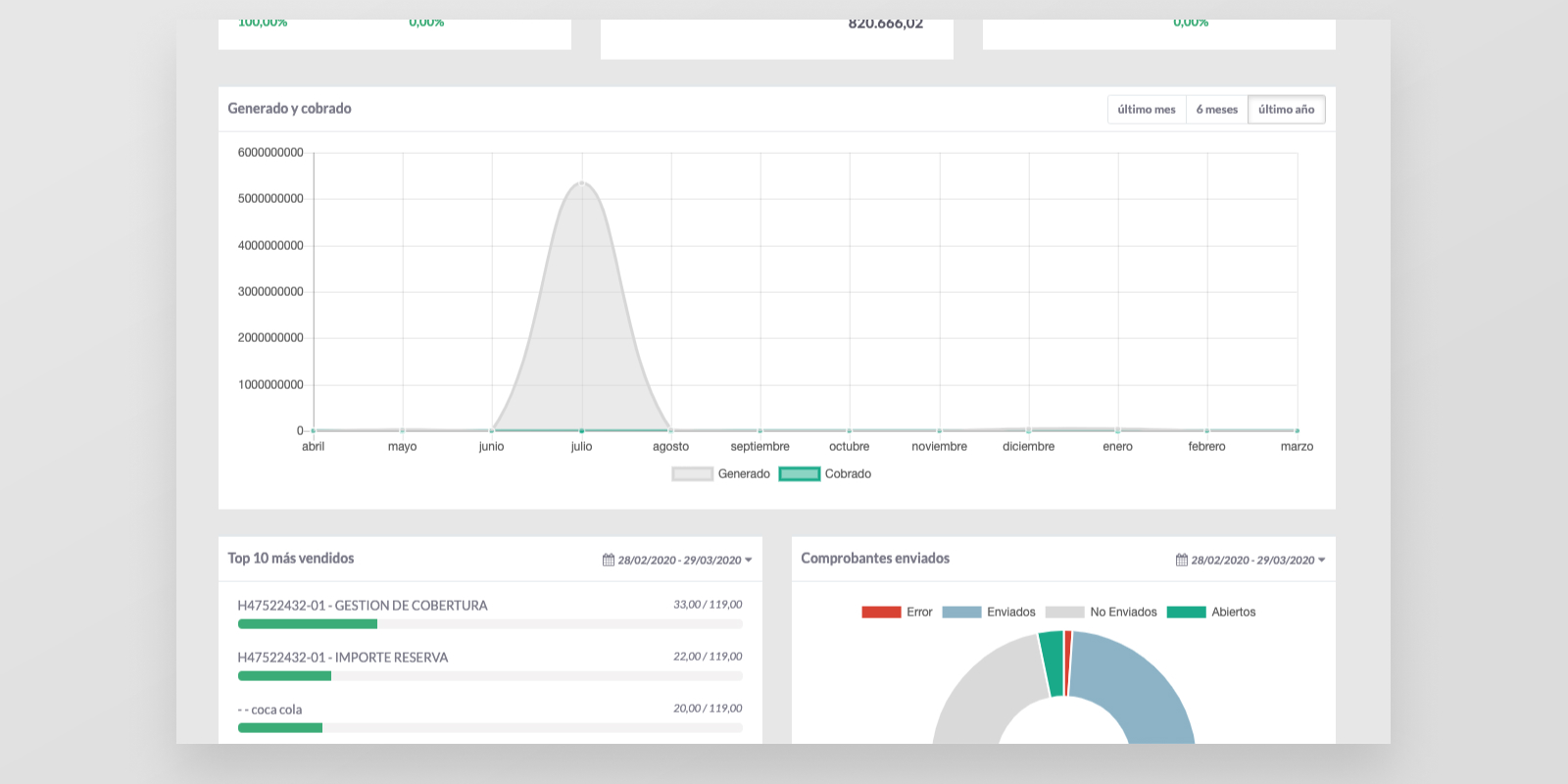This screenshot has height=784, width=1568.
Task: Click the agosto axis label
Action: pyautogui.click(x=671, y=447)
